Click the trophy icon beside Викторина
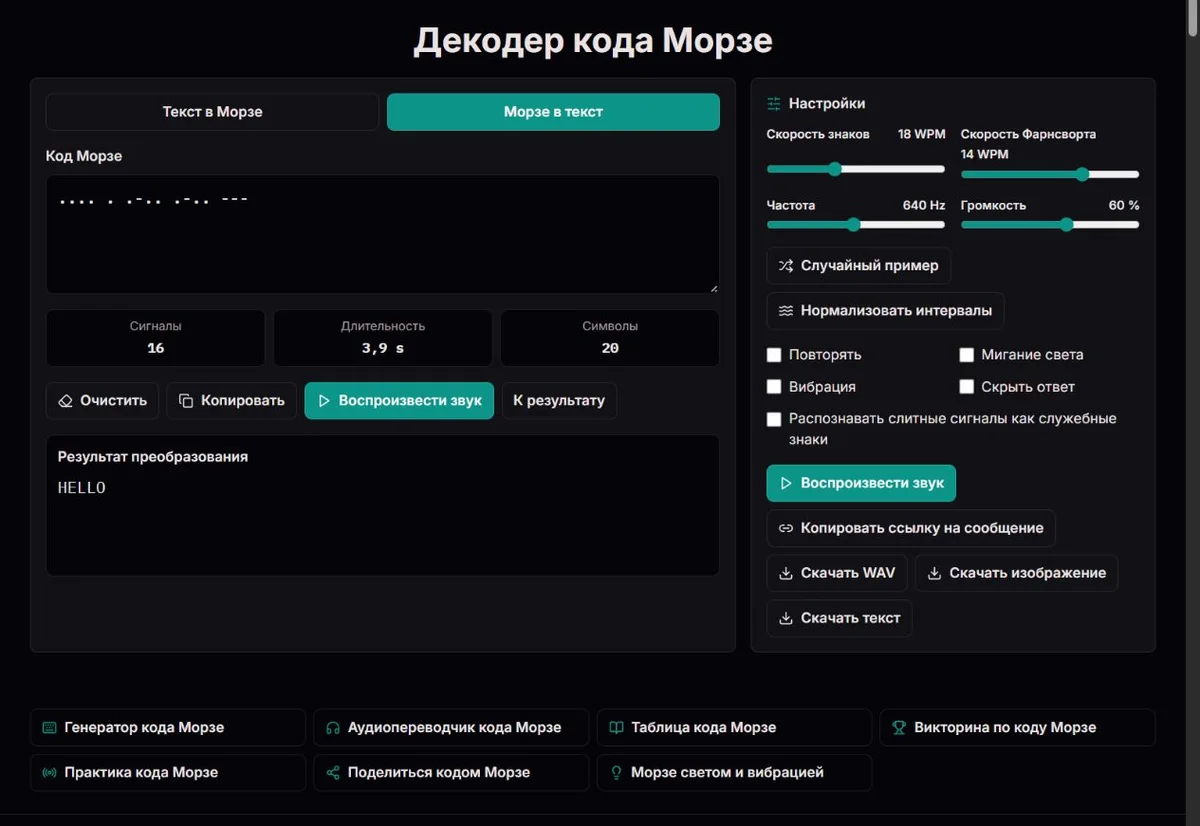The height and width of the screenshot is (826, 1200). click(x=900, y=728)
